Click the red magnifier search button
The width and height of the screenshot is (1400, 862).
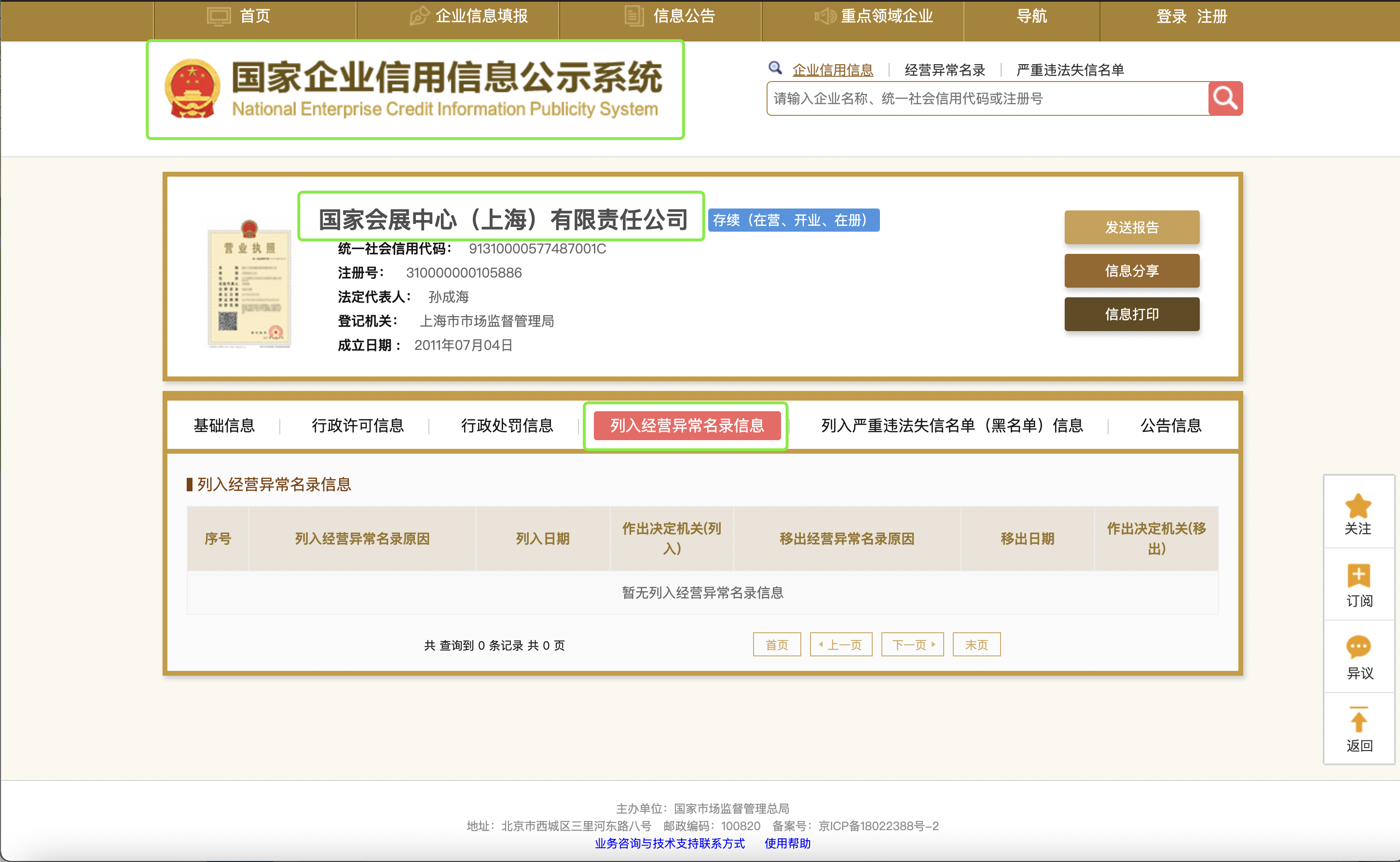point(1225,98)
